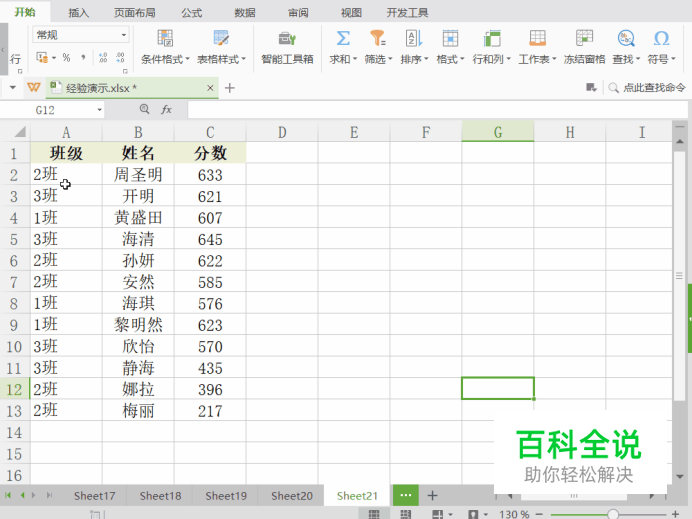Image resolution: width=692 pixels, height=519 pixels.
Task: Select the Filter (筛选) funnel icon
Action: click(x=378, y=38)
